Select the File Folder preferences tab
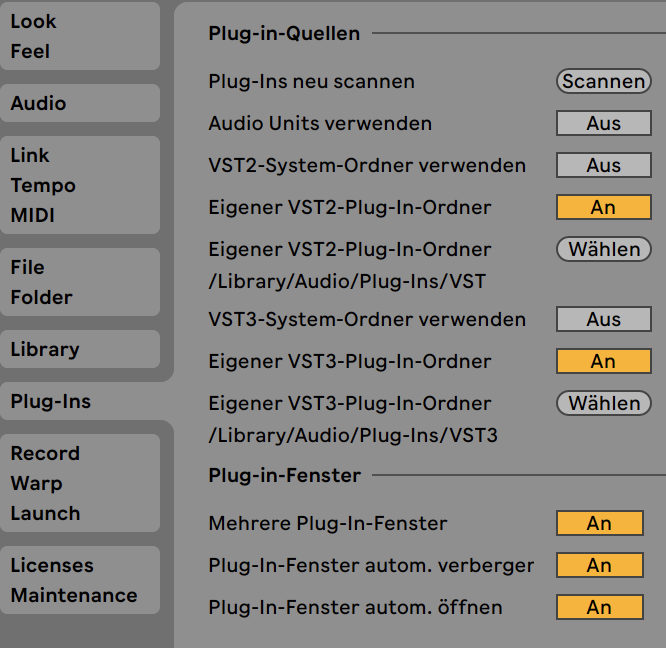Viewport: 666px width, 648px height. click(x=79, y=282)
